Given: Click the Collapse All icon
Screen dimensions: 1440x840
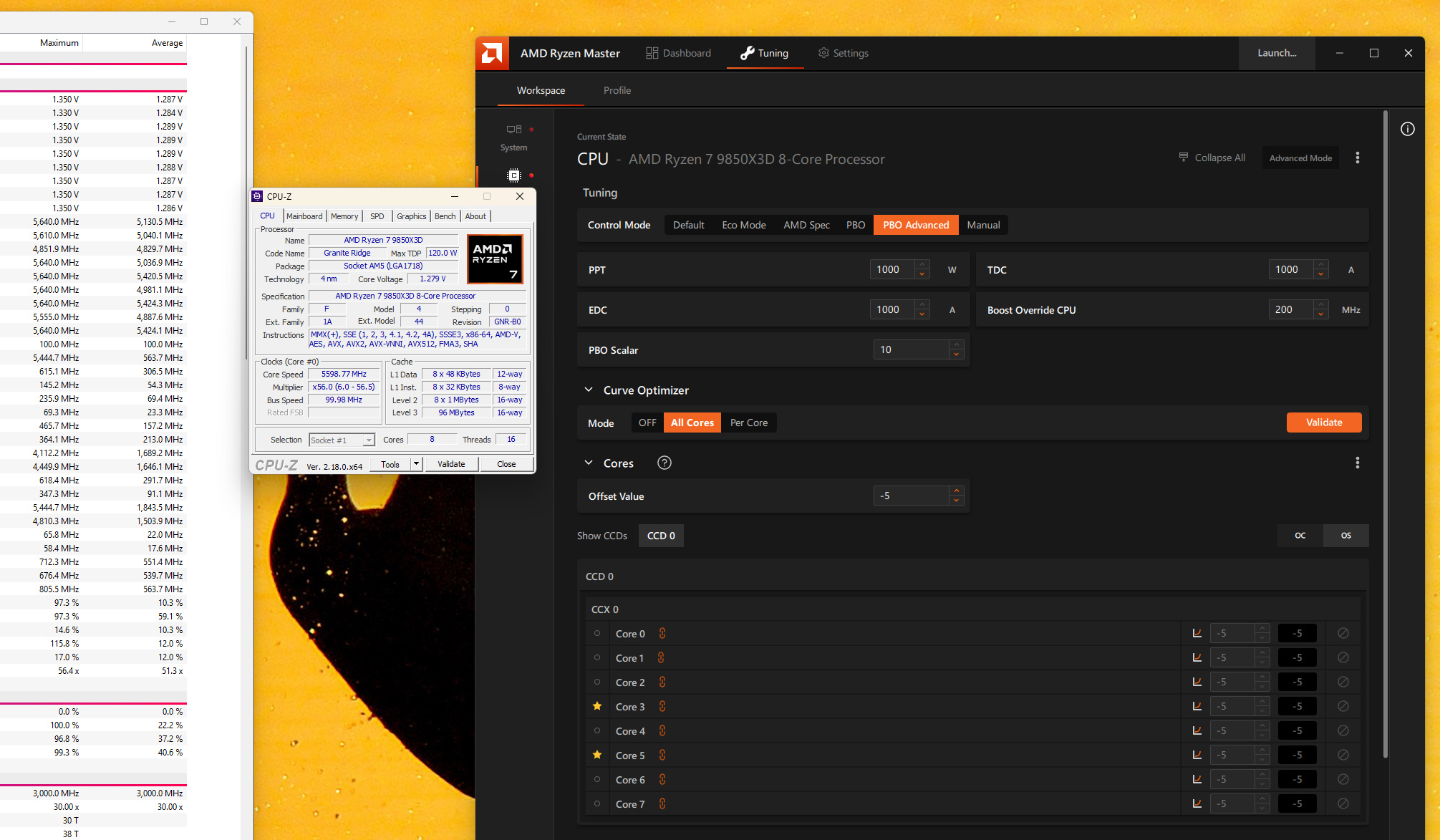Looking at the screenshot, I should click(x=1184, y=157).
